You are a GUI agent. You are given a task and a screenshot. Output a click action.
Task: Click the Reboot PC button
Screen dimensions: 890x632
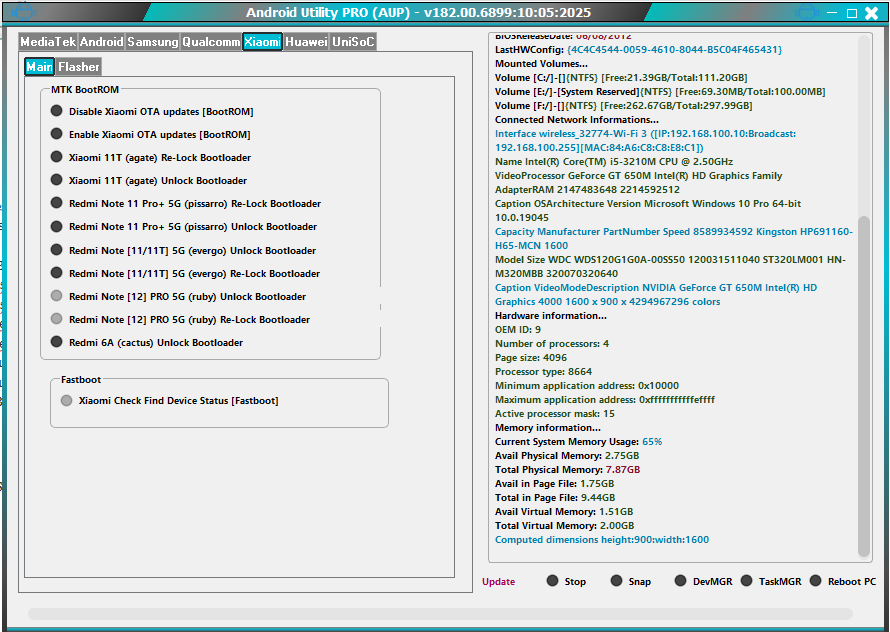(843, 581)
